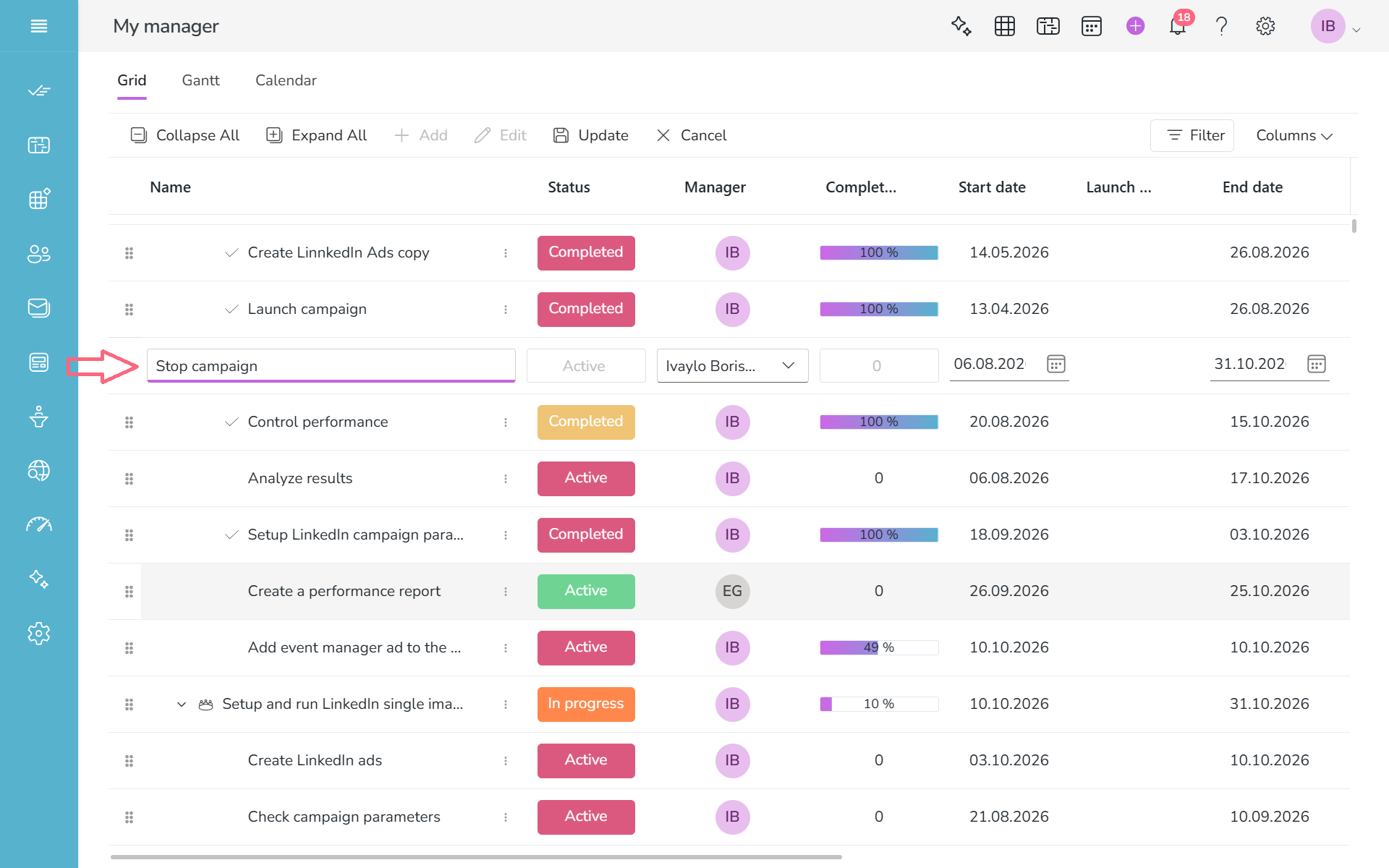
Task: Click Collapse All button
Action: 184,135
